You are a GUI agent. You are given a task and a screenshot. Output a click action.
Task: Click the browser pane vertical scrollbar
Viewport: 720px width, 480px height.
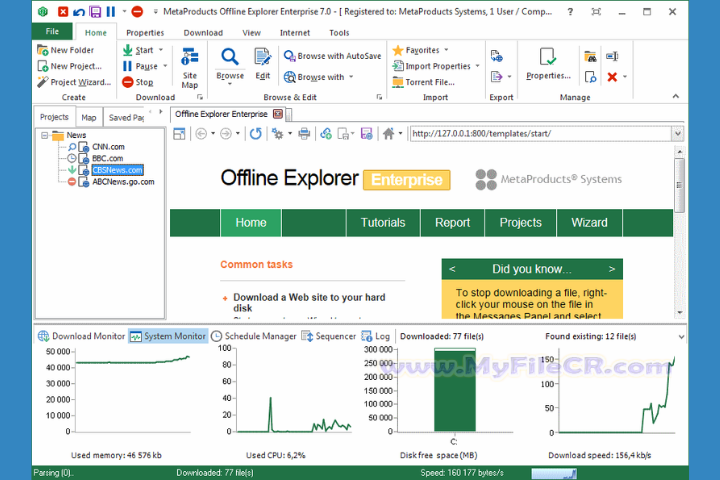point(680,186)
